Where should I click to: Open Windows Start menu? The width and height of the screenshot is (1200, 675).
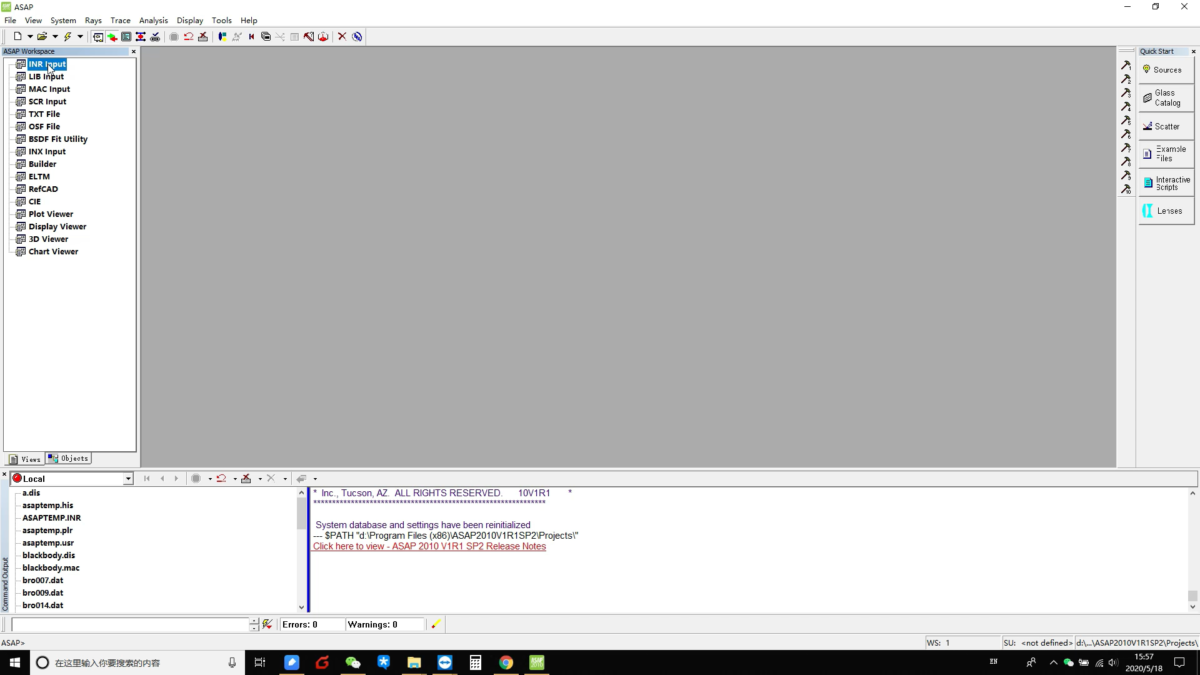point(14,662)
